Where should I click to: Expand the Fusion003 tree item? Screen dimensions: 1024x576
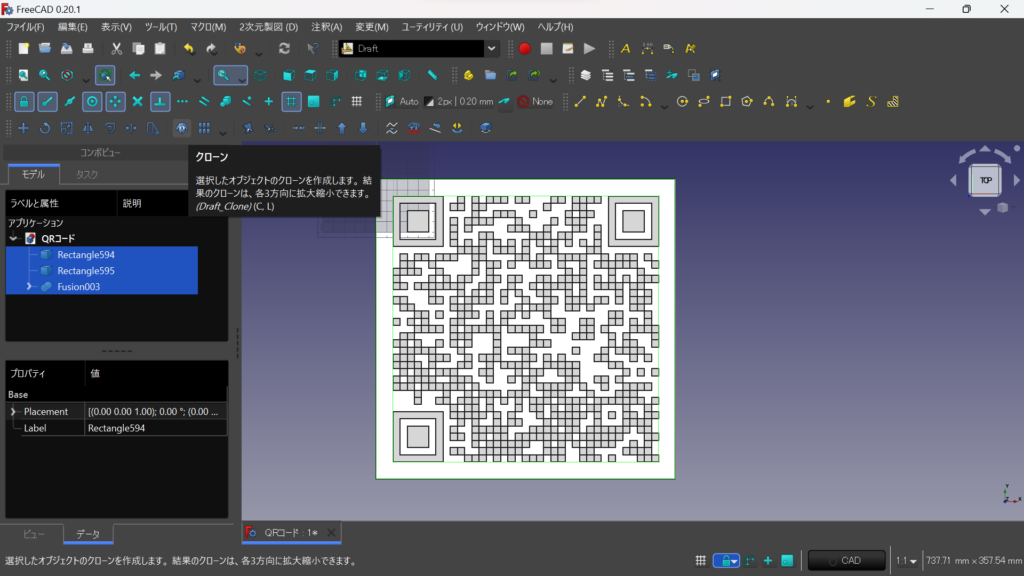tap(29, 287)
